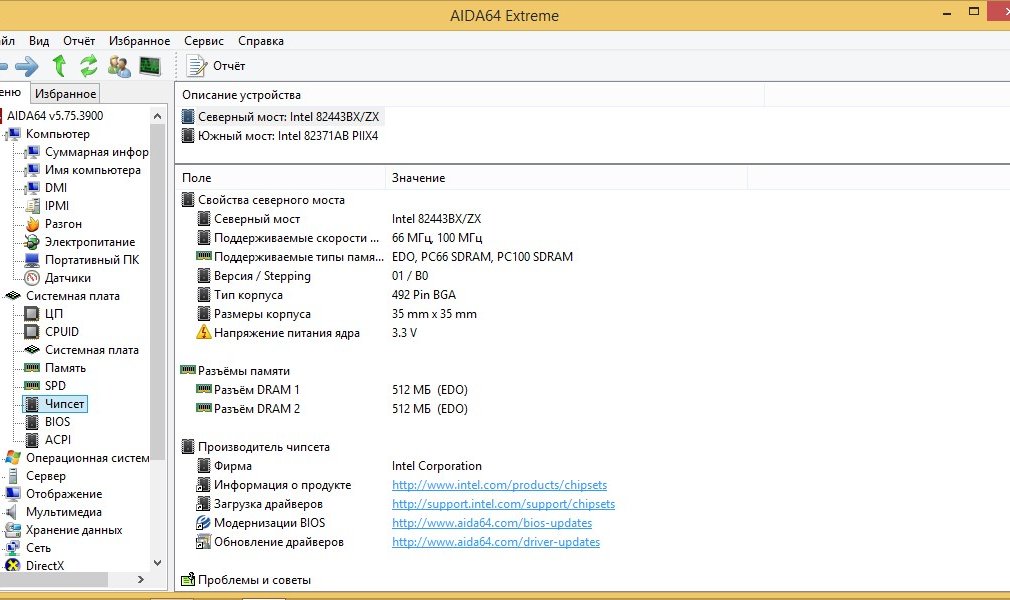The image size is (1010, 600).
Task: Select the Северный мост: Intel 82443BX/ZX device row
Action: [289, 117]
